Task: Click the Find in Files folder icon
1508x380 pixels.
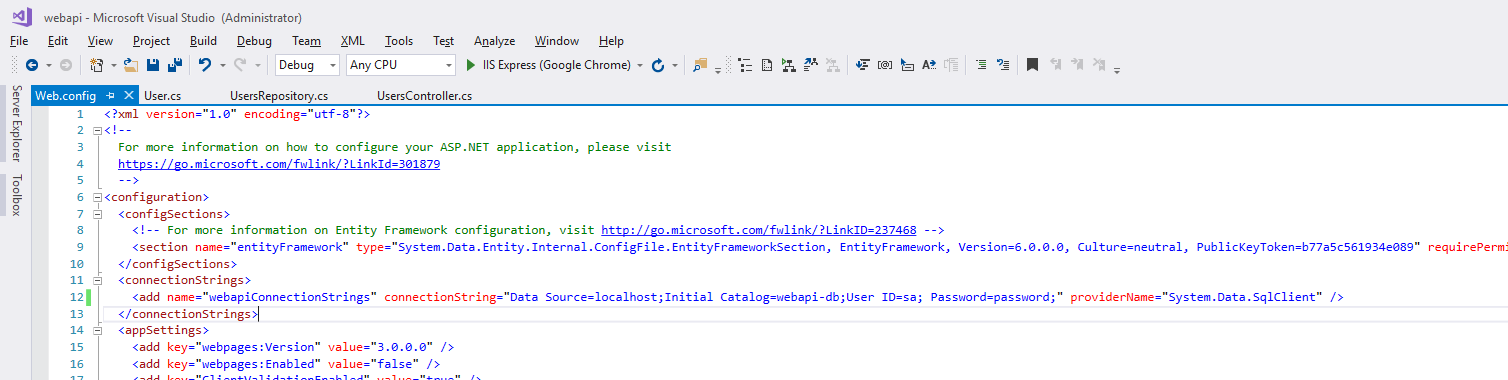Action: [700, 65]
